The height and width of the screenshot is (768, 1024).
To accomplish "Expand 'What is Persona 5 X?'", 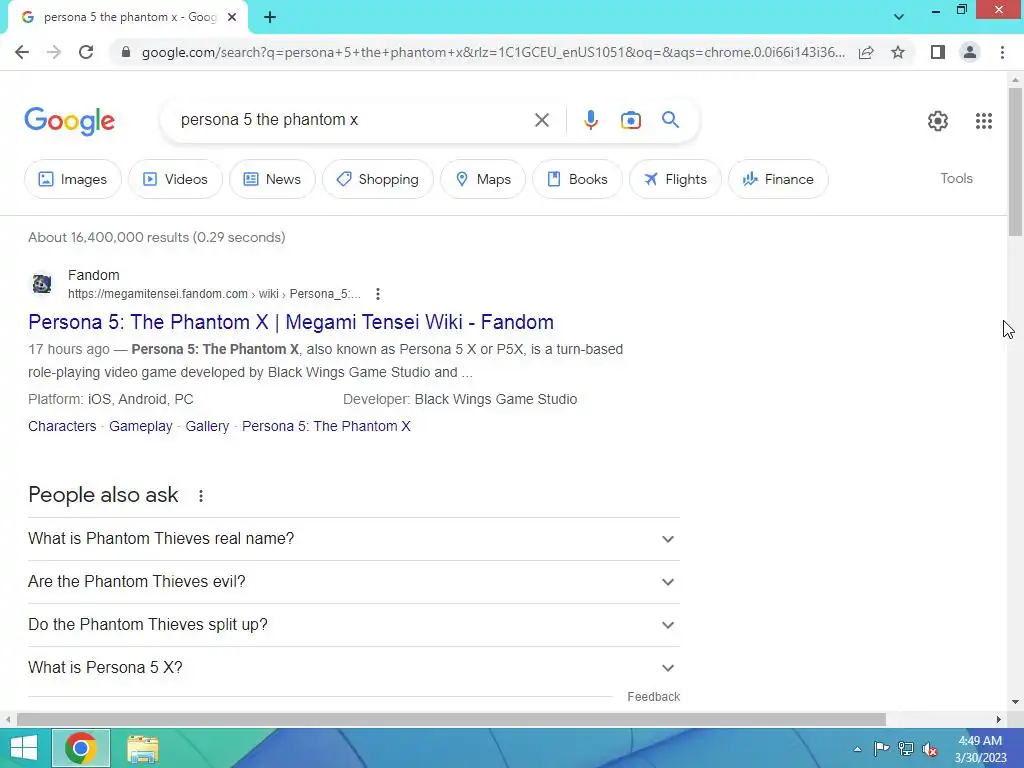I will click(x=354, y=668).
